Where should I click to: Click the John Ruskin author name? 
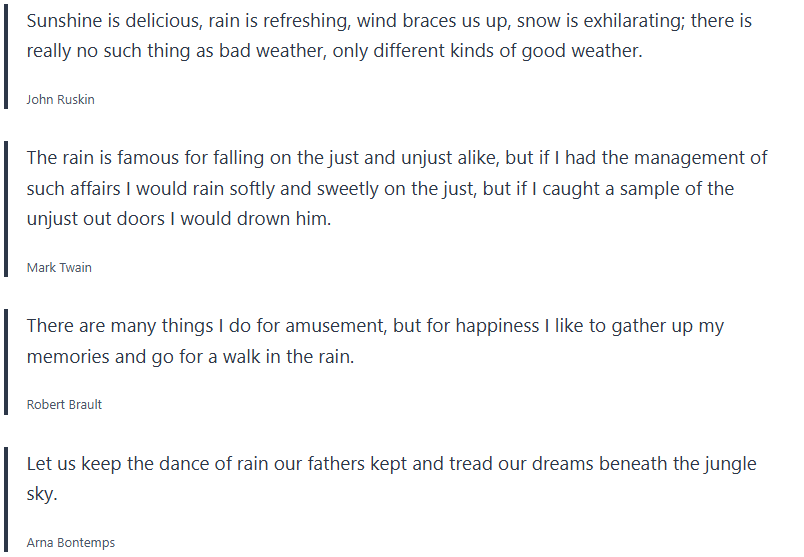pos(60,99)
